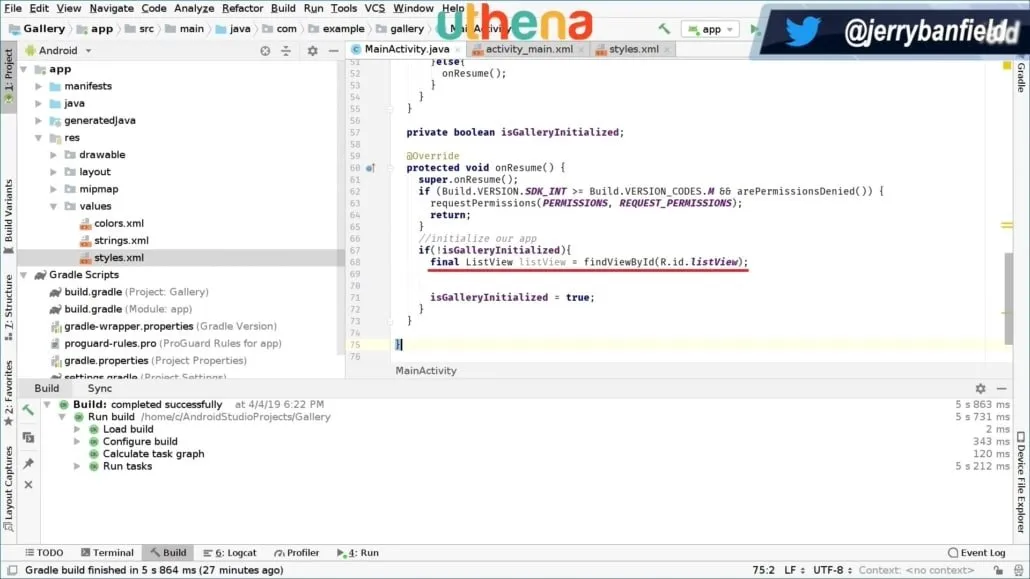Expand the manifests folder

[x=38, y=86]
